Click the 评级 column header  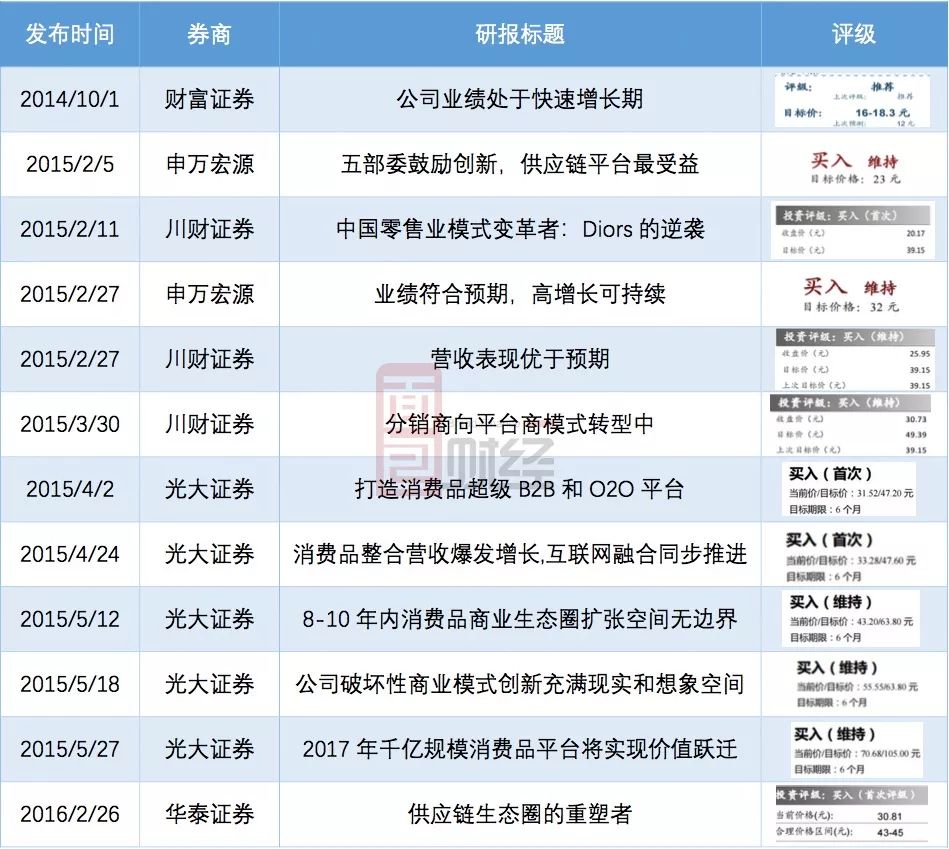pos(853,34)
